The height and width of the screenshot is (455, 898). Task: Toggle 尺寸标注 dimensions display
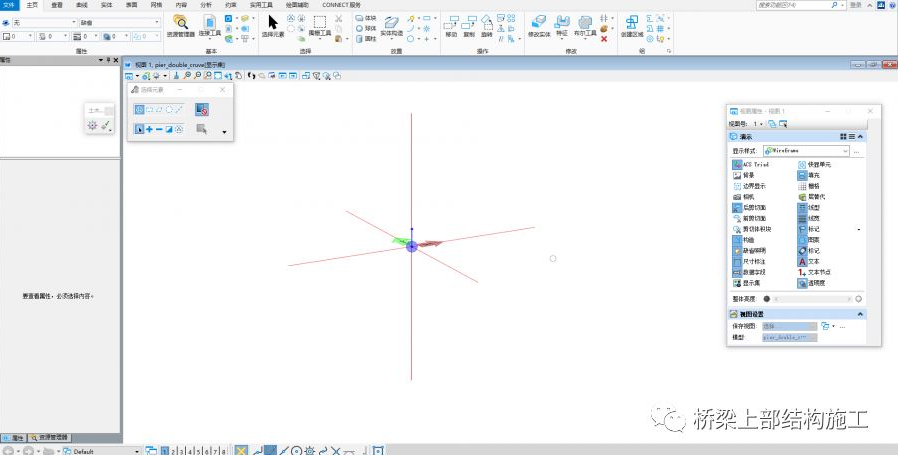749,261
